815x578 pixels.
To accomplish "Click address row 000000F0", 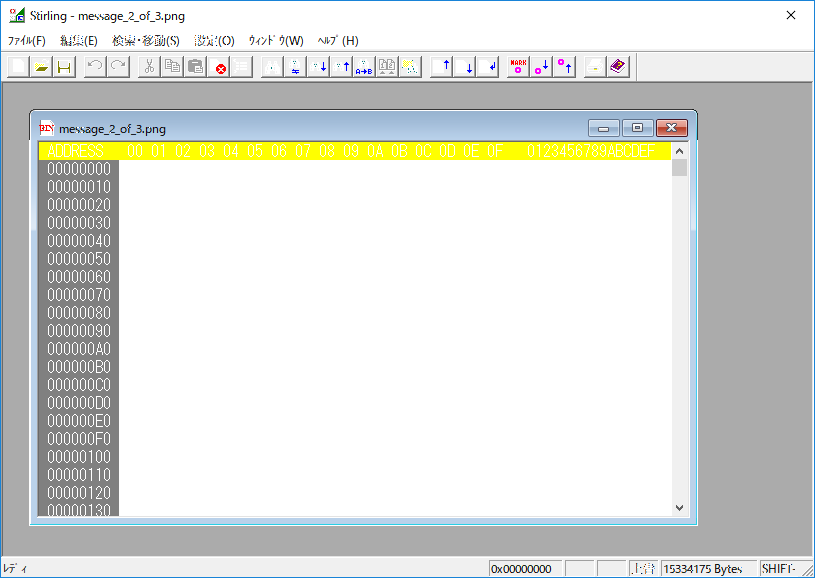I will coord(79,439).
